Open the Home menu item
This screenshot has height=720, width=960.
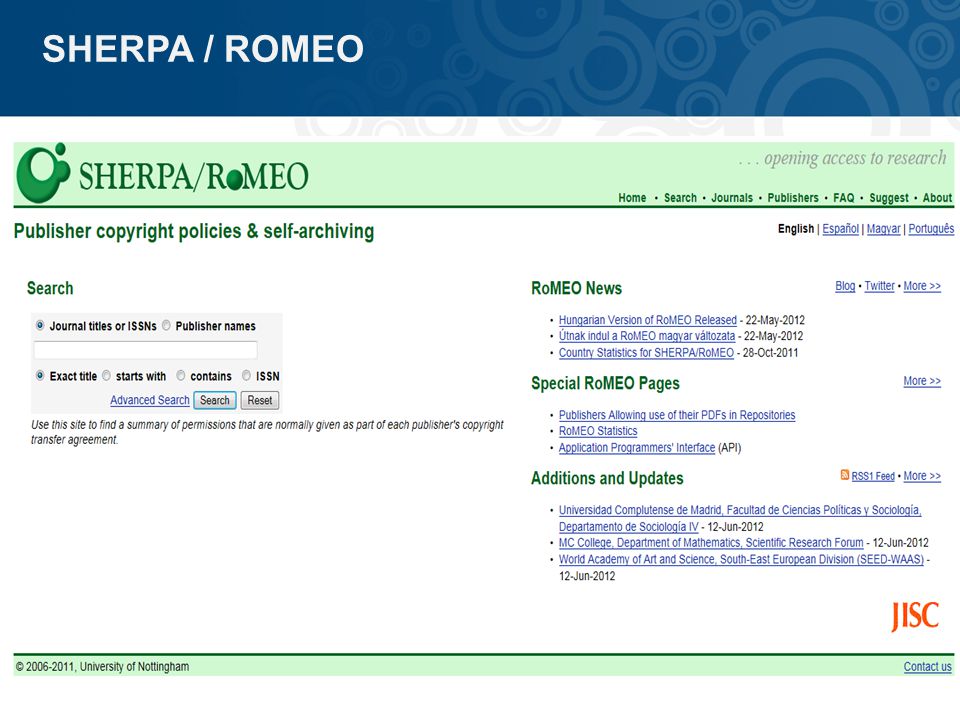tap(632, 198)
